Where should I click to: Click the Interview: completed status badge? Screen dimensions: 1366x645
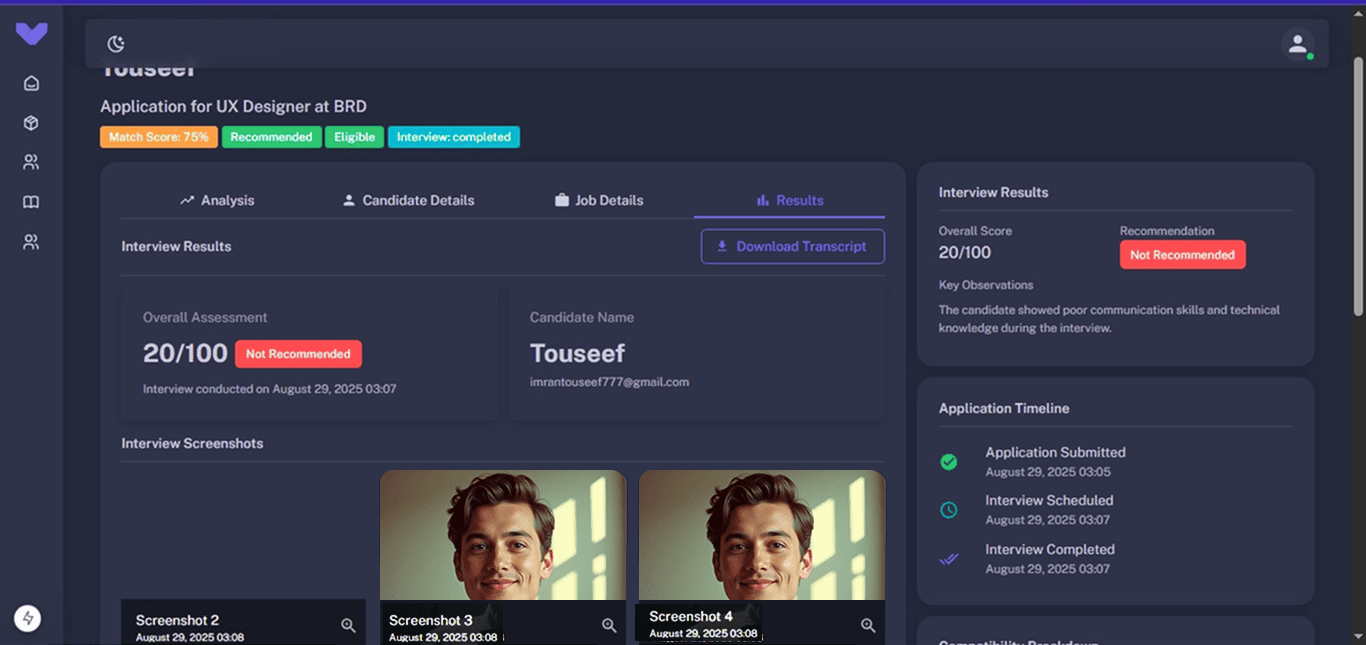(x=453, y=137)
